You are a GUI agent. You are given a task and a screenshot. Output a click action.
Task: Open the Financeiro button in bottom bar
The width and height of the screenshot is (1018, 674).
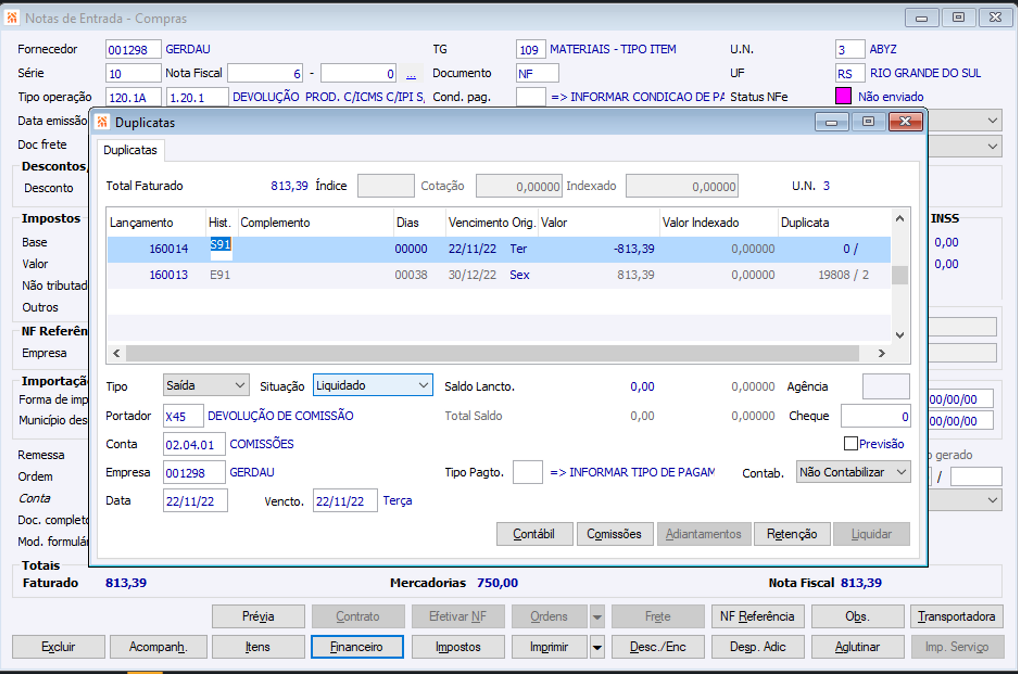357,647
